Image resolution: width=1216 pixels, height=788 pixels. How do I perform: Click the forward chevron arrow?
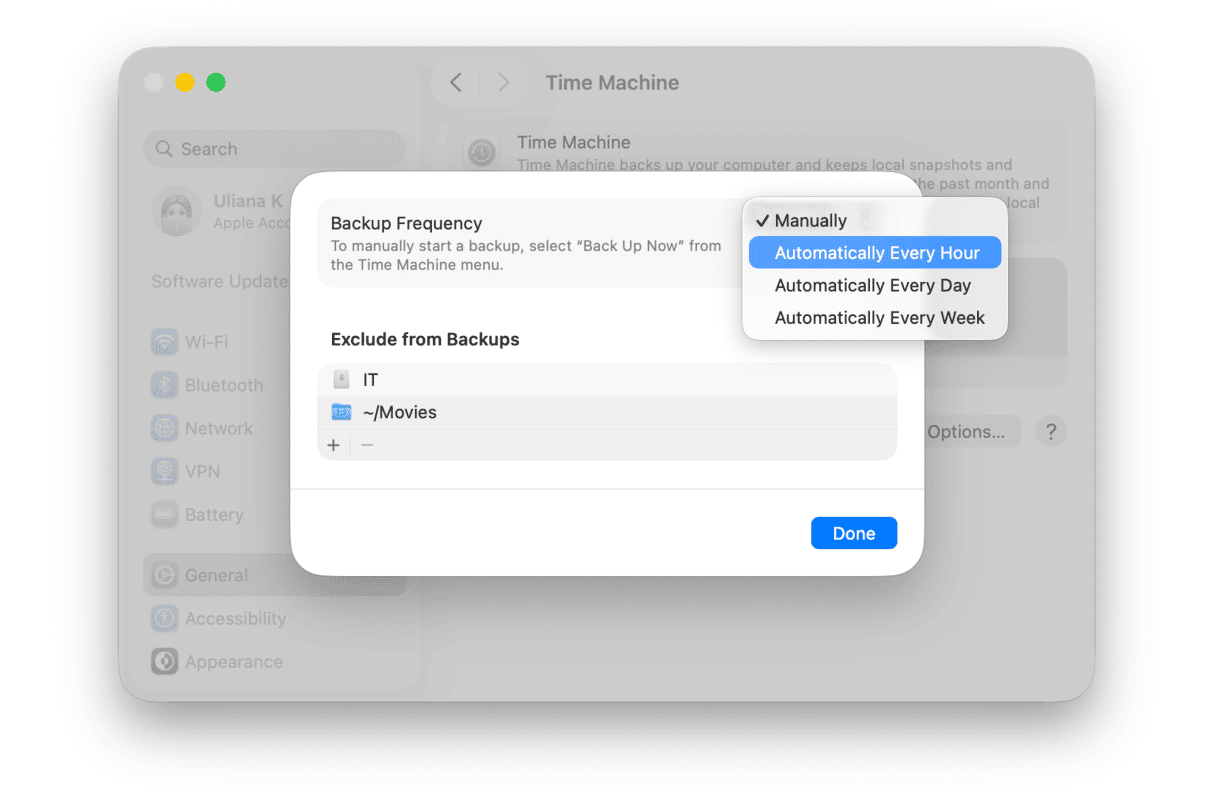tap(504, 82)
